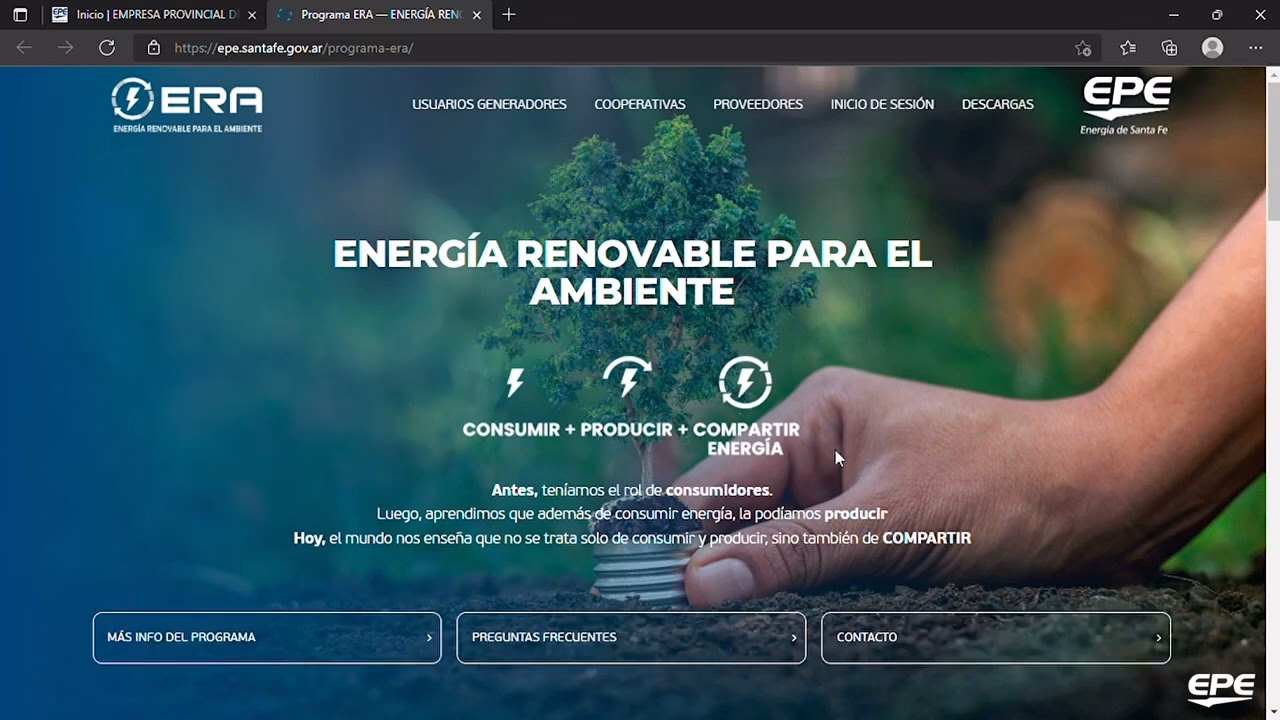Click the EPE Energía de Santa Fe logo
This screenshot has width=1280, height=720.
click(1125, 104)
